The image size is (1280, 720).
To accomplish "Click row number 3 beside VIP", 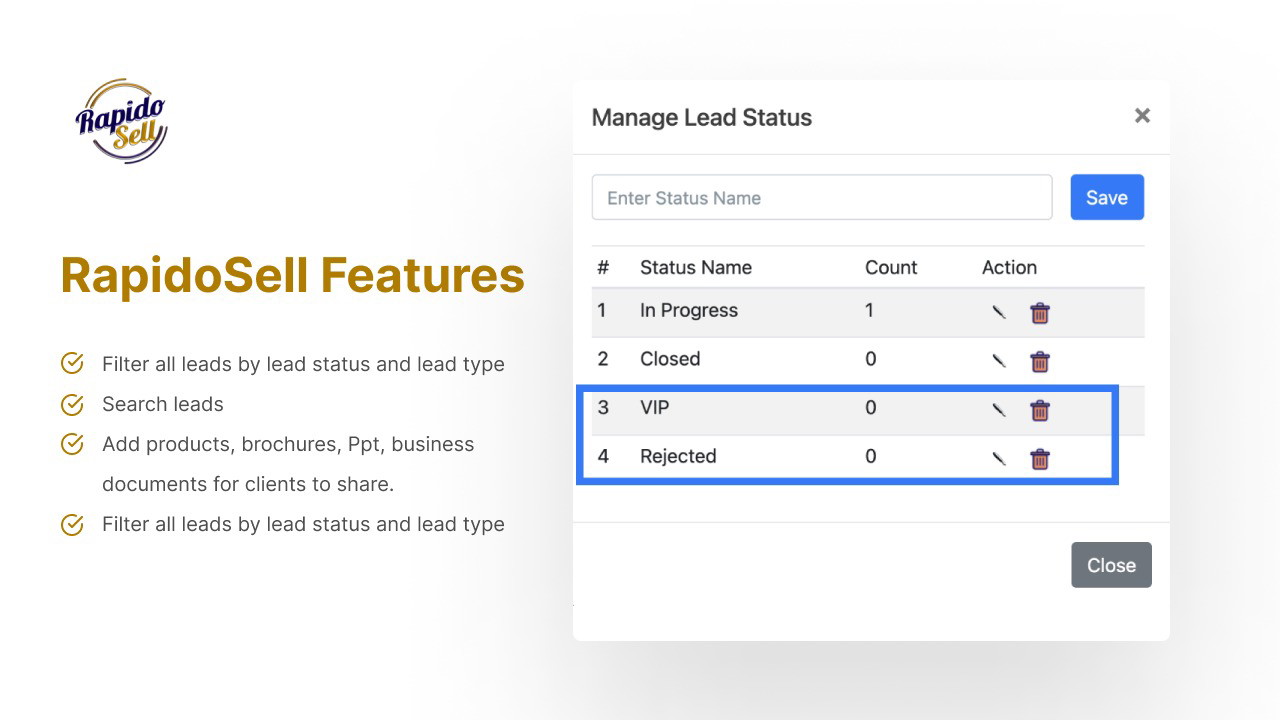I will [x=603, y=407].
